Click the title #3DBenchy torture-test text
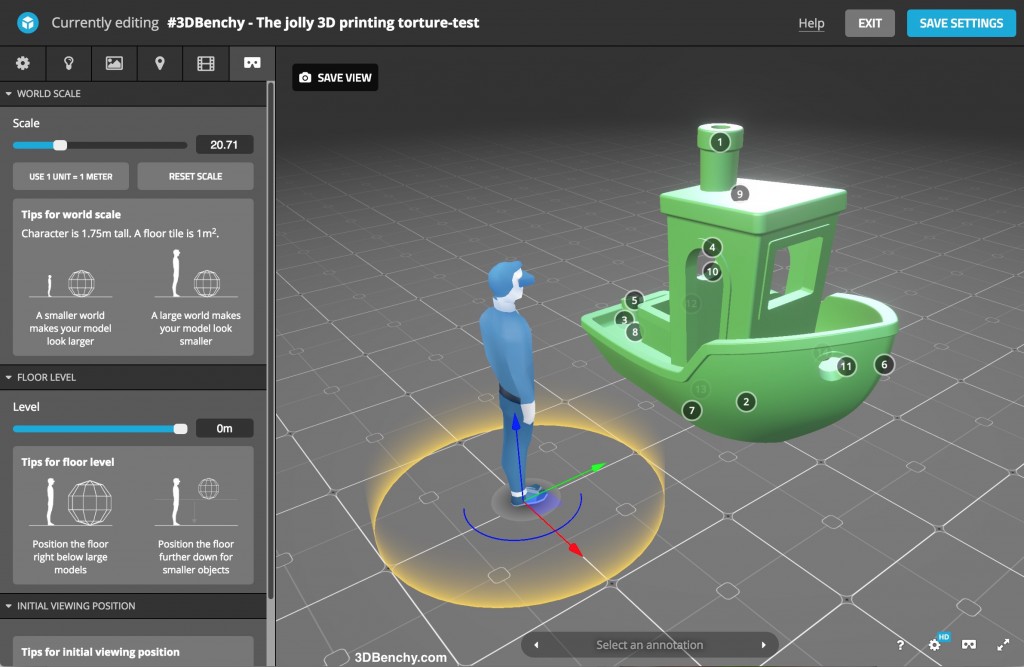The width and height of the screenshot is (1024, 667). coord(323,23)
